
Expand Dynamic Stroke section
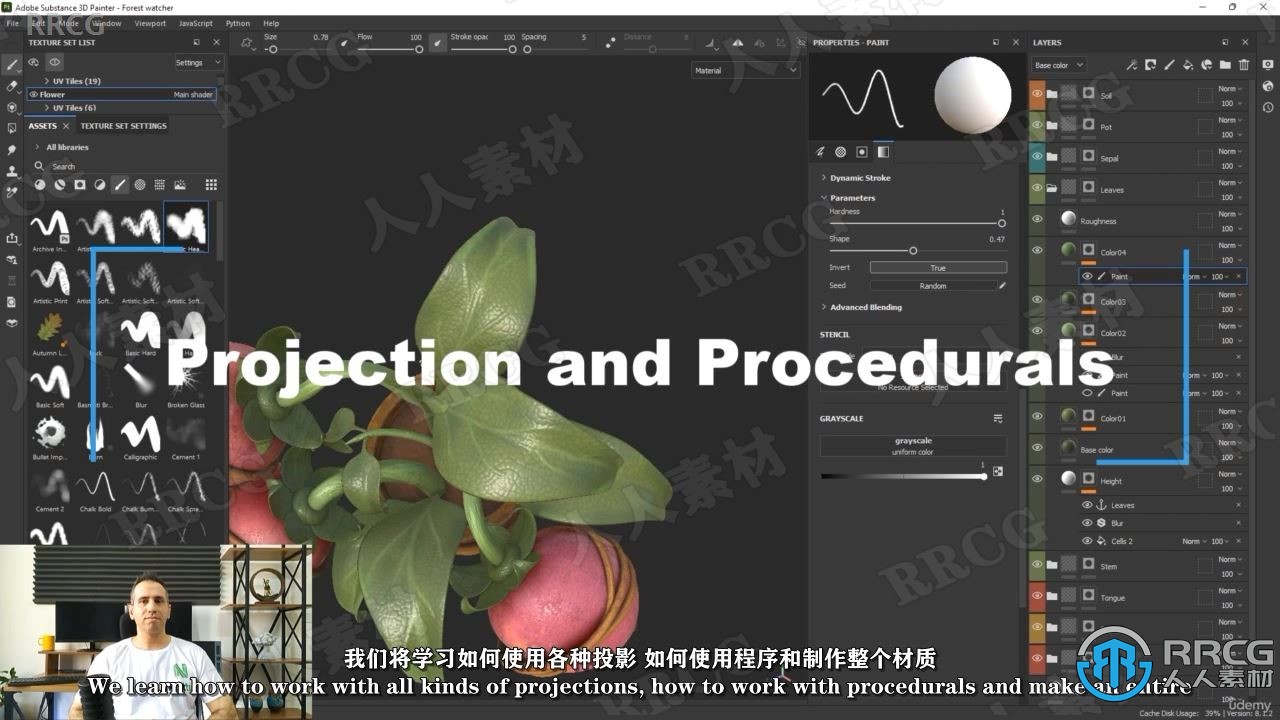pyautogui.click(x=824, y=178)
